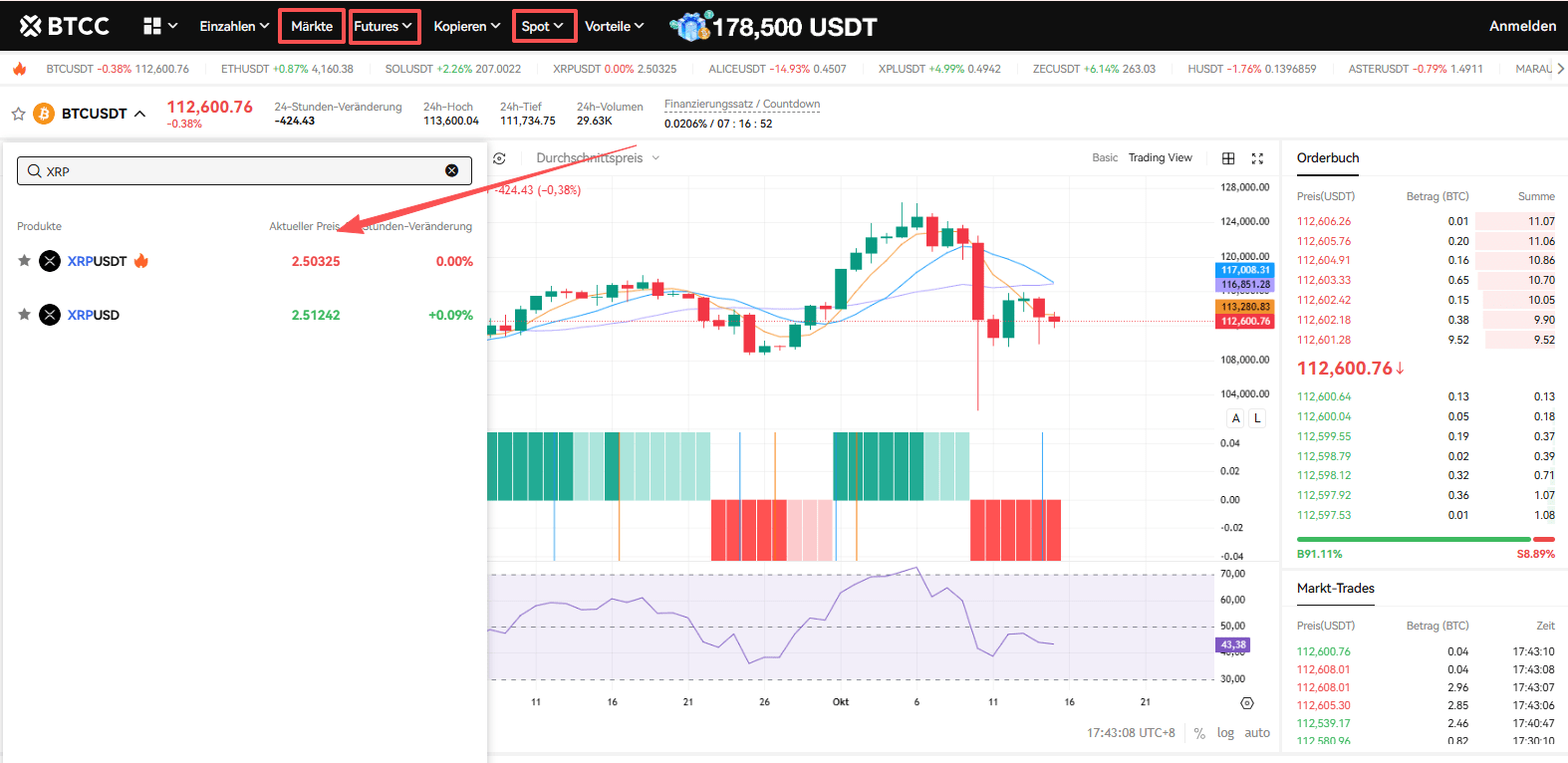Click the orange Bitcoin coin icon

coord(44,114)
